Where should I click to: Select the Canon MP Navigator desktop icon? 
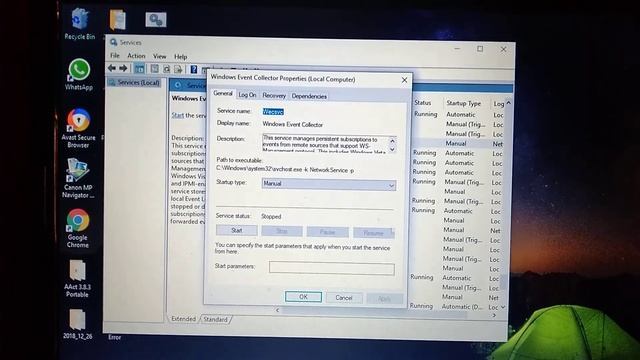(78, 178)
